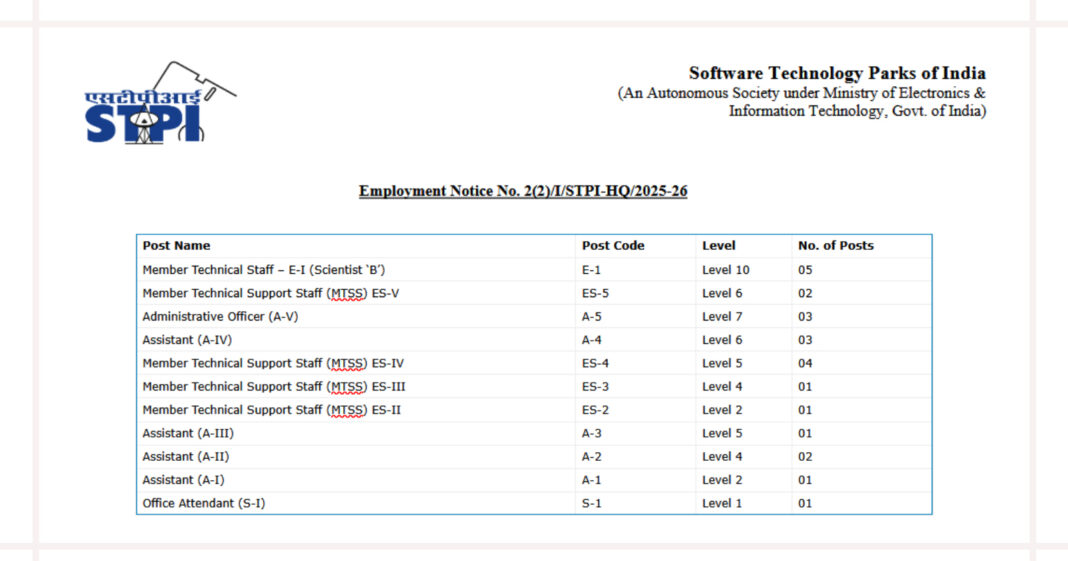The image size is (1068, 561).
Task: Click the Level column header
Action: coord(718,245)
